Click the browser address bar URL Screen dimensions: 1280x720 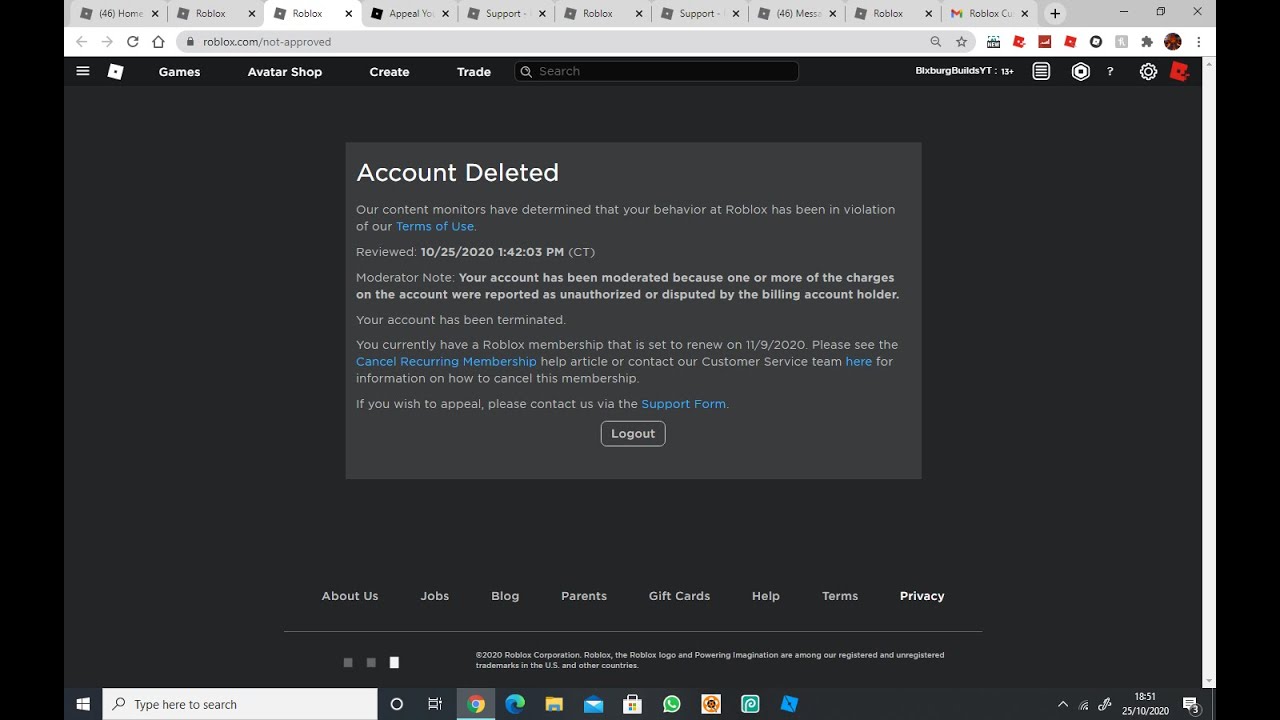click(267, 42)
